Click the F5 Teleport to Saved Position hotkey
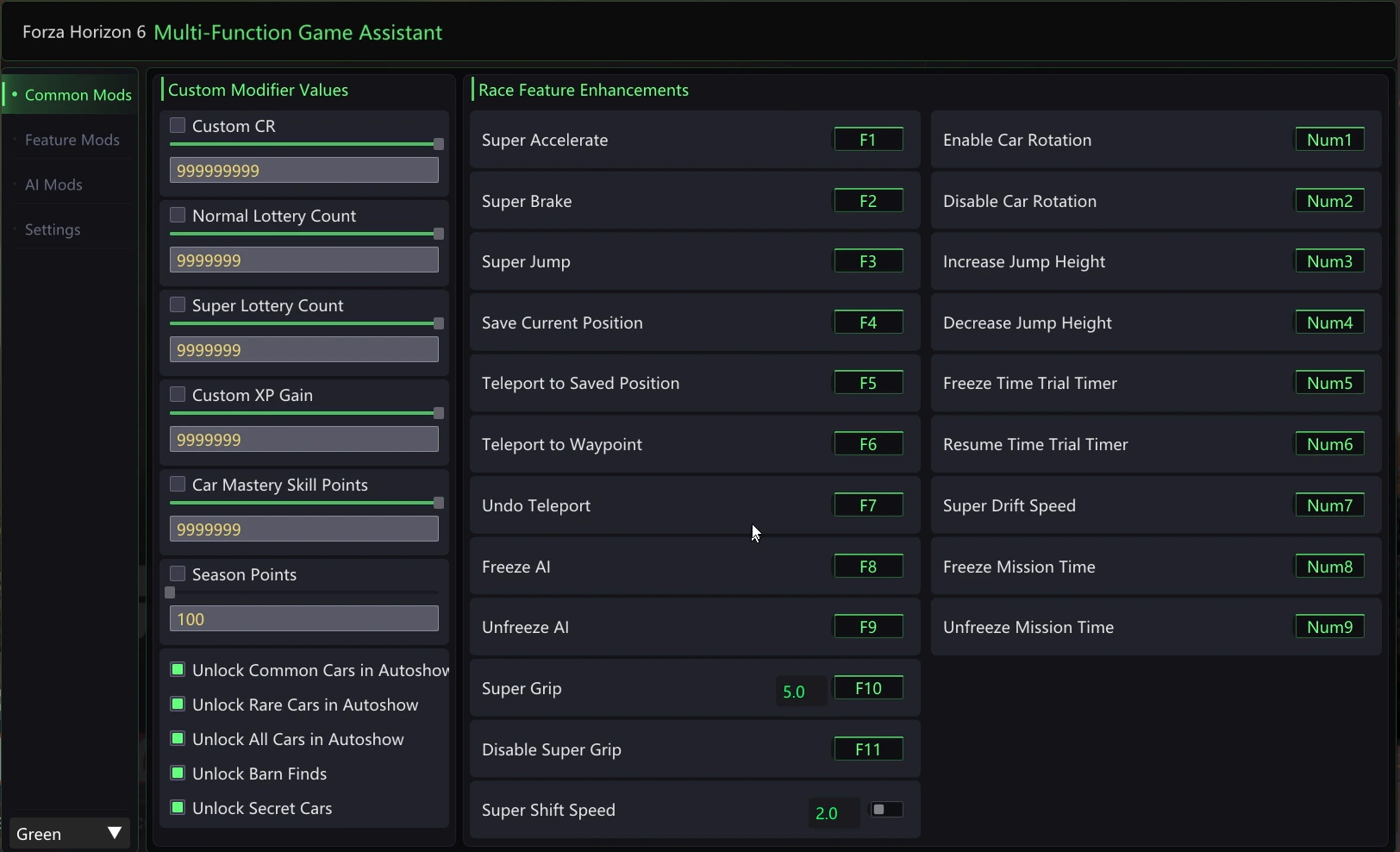 (868, 383)
